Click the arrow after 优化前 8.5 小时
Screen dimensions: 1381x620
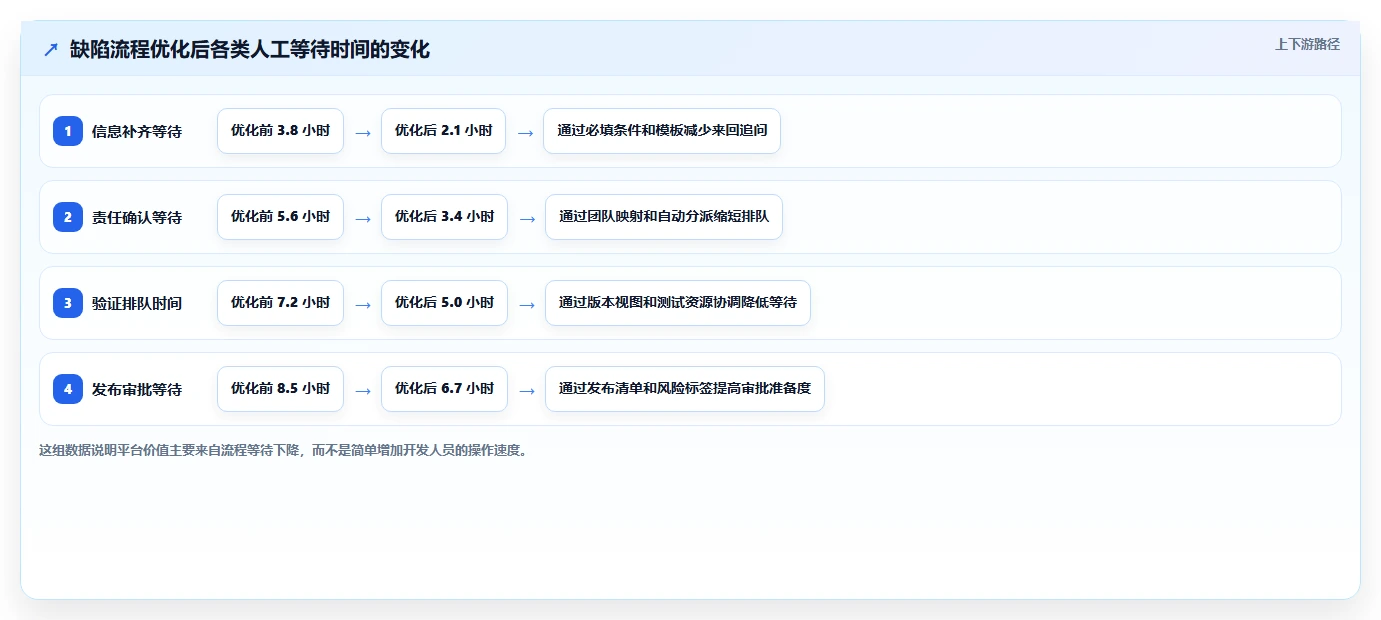363,390
